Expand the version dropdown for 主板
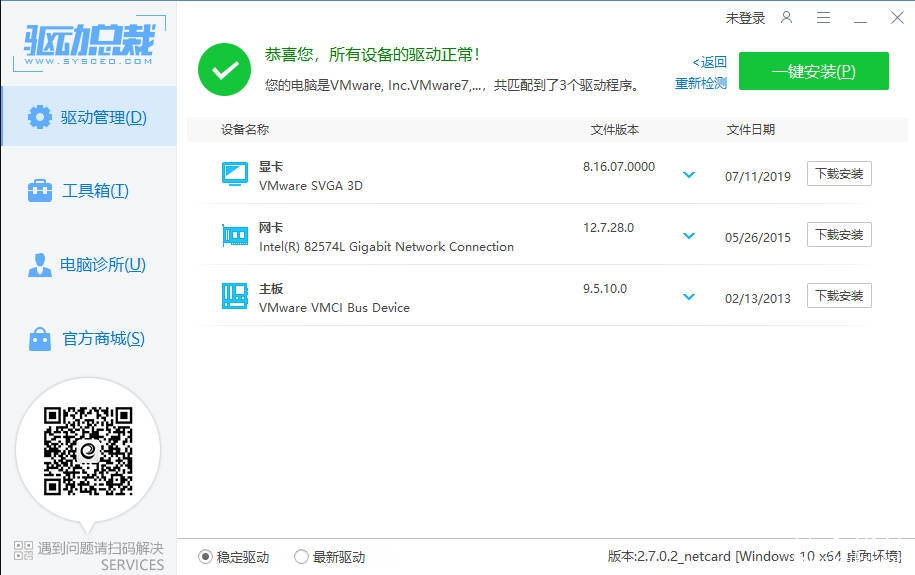 tap(689, 297)
